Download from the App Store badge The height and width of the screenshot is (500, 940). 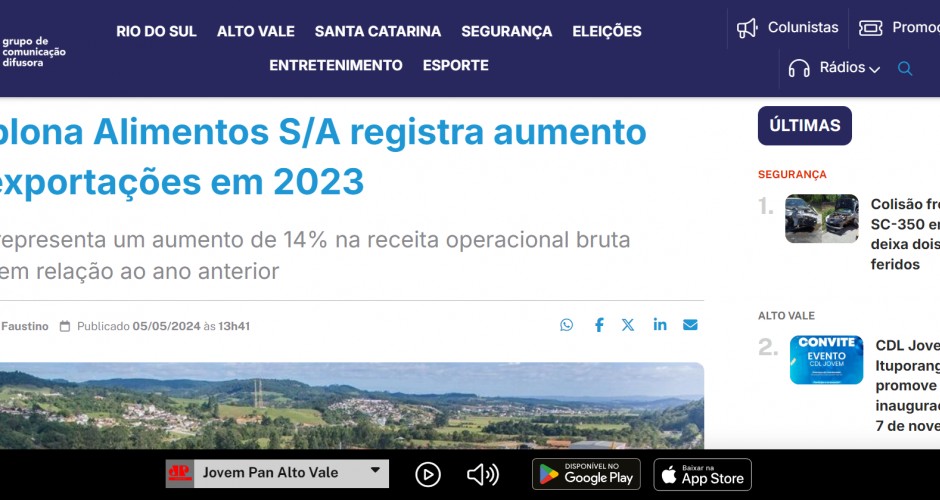tap(703, 474)
